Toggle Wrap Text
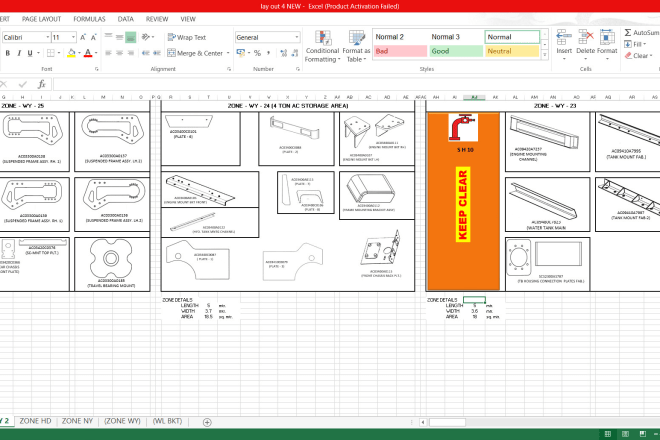 click(x=186, y=37)
